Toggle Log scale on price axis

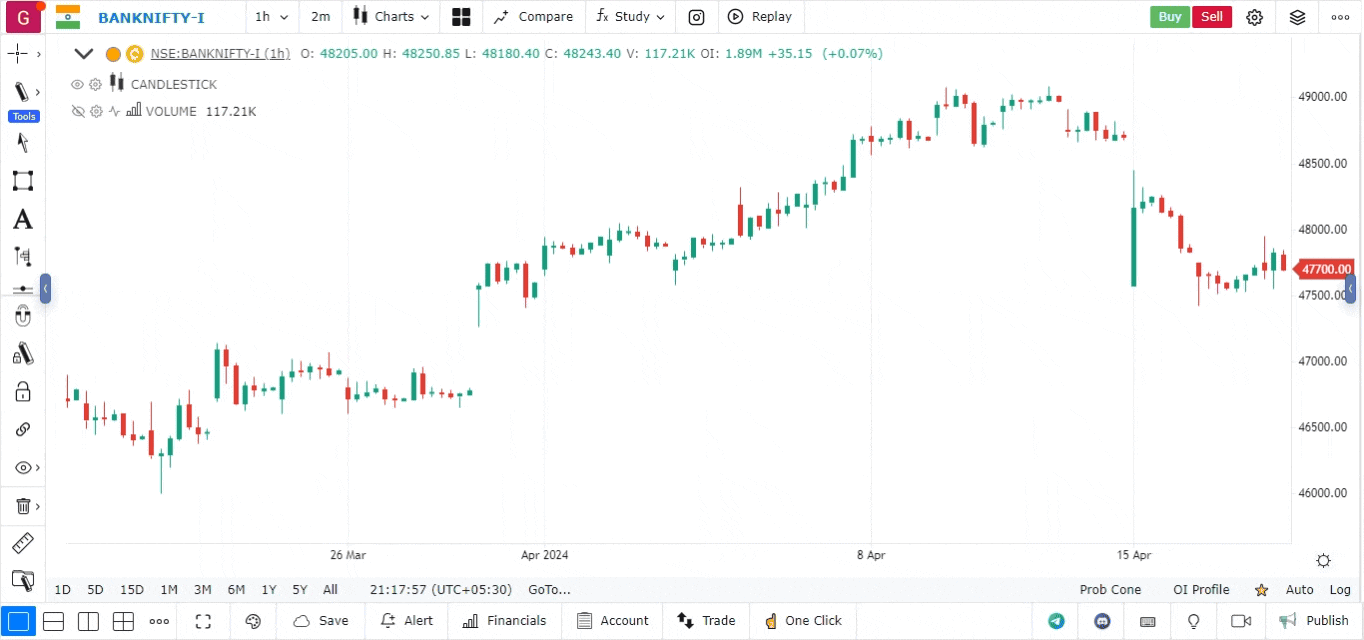pyautogui.click(x=1339, y=590)
